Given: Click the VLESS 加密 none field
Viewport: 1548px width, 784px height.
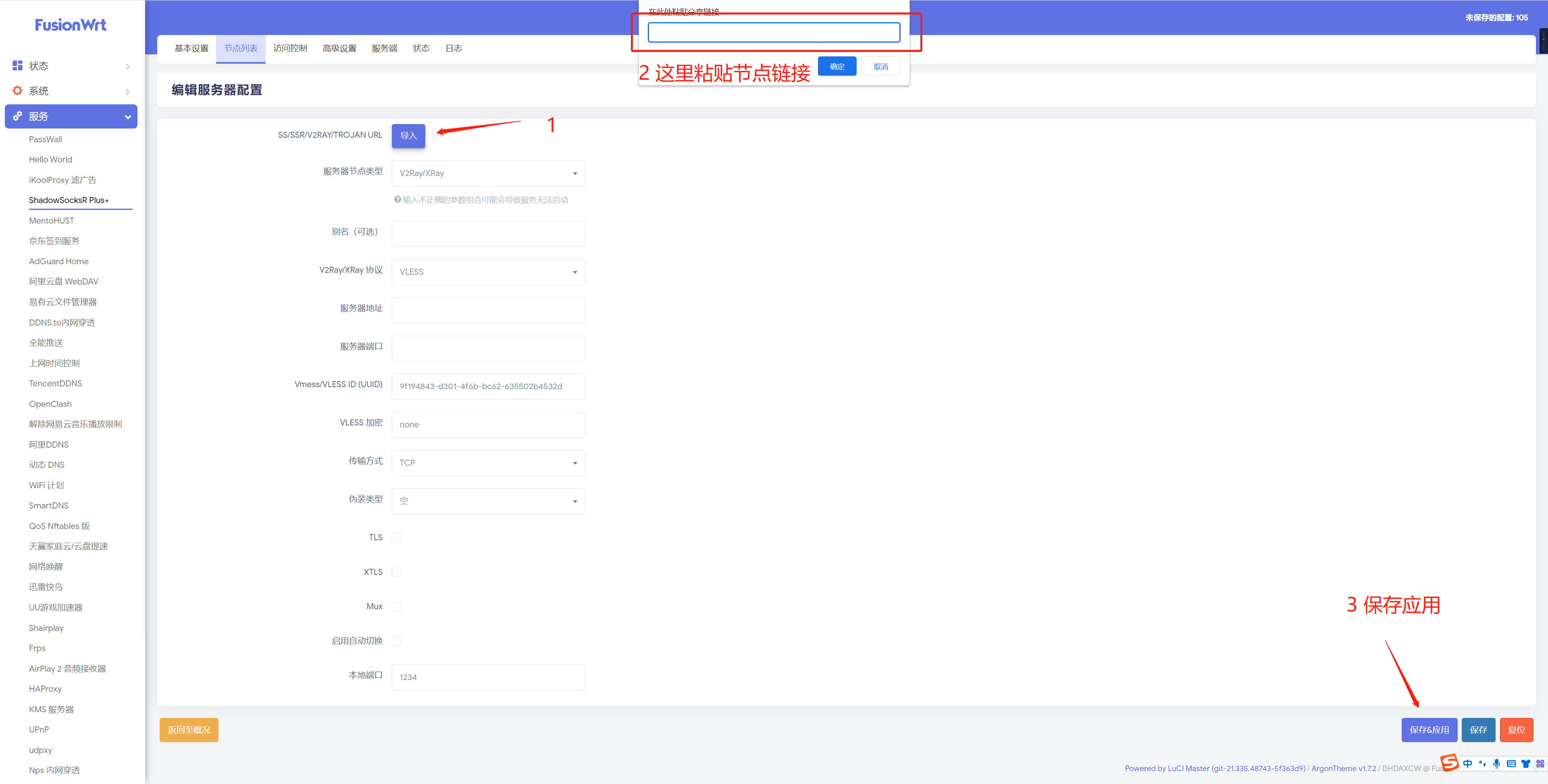Looking at the screenshot, I should [488, 425].
